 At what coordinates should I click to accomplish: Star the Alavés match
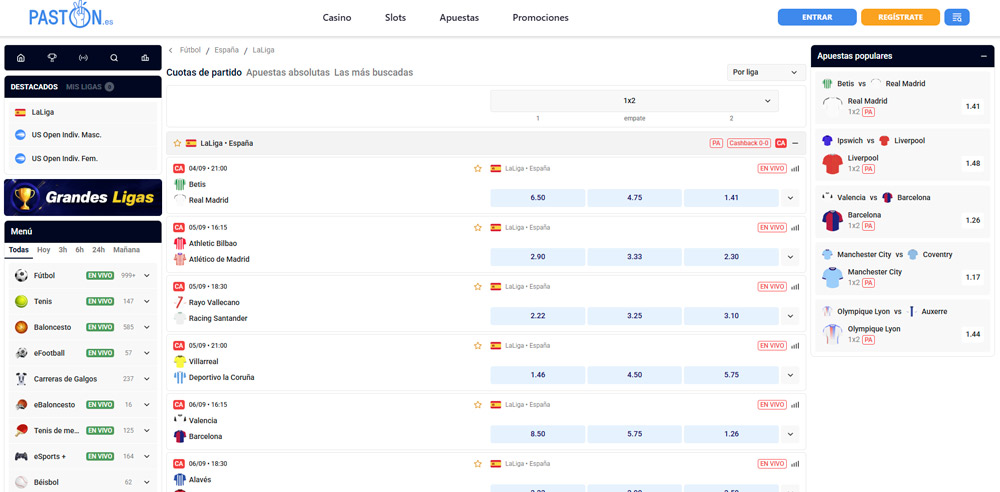478,463
